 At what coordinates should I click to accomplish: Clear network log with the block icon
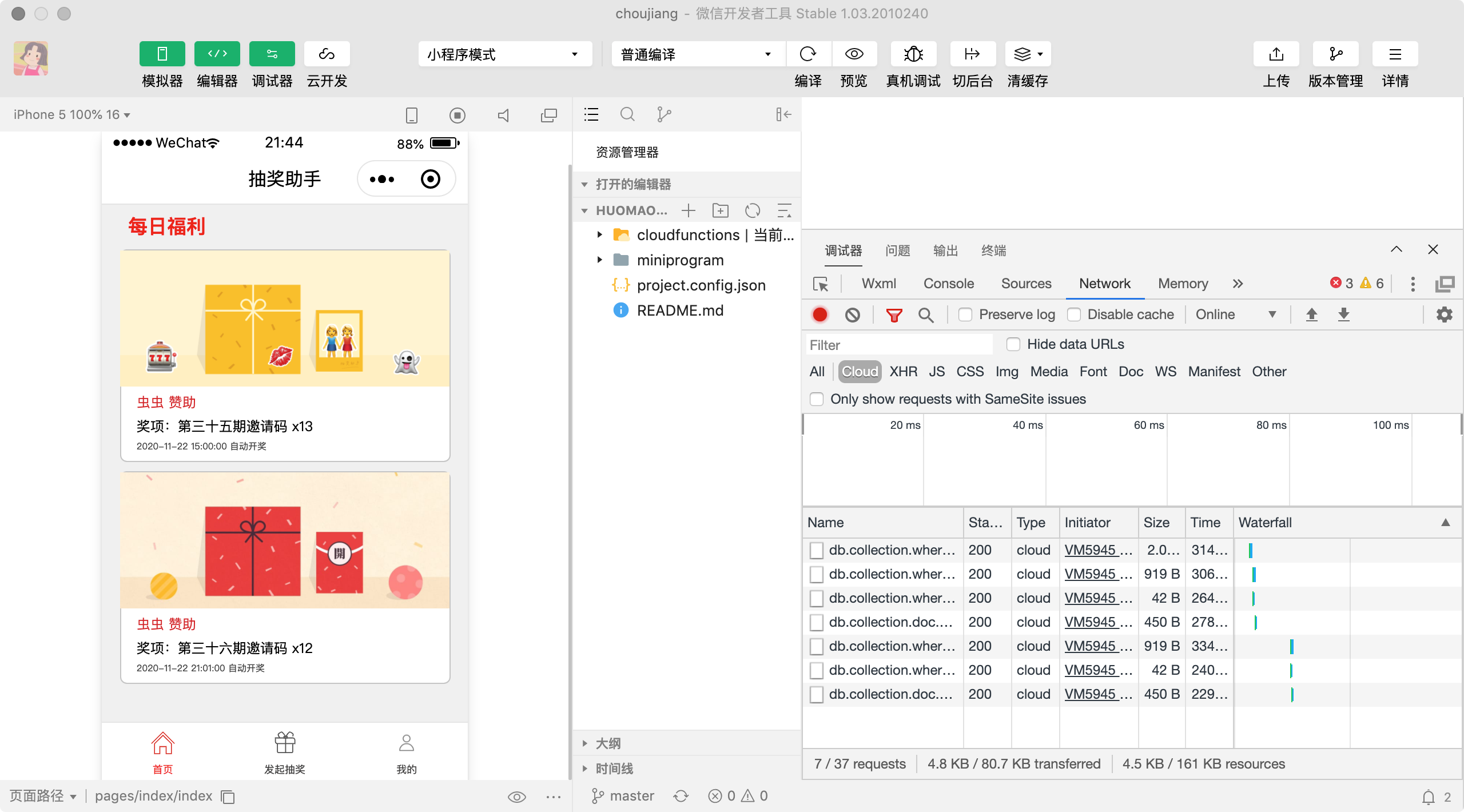click(x=852, y=315)
